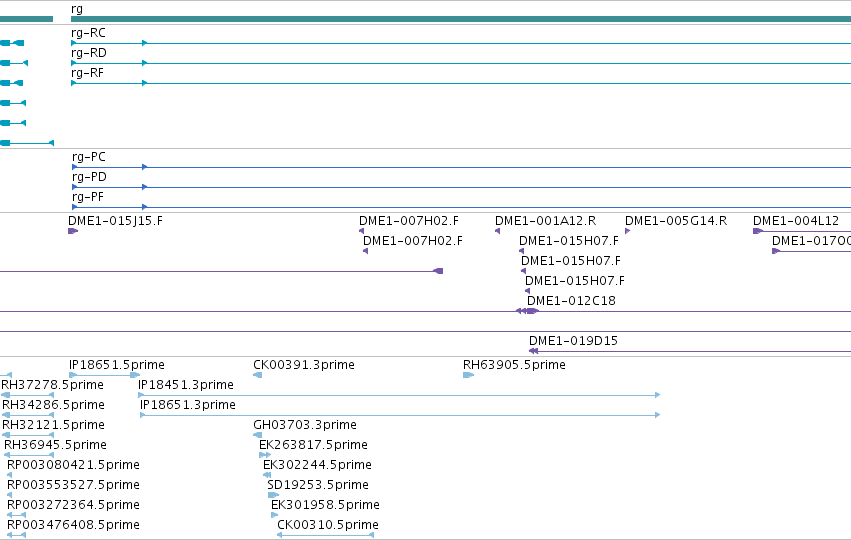Click the DME1-004L12 feature label
The image size is (851, 540).
[796, 221]
